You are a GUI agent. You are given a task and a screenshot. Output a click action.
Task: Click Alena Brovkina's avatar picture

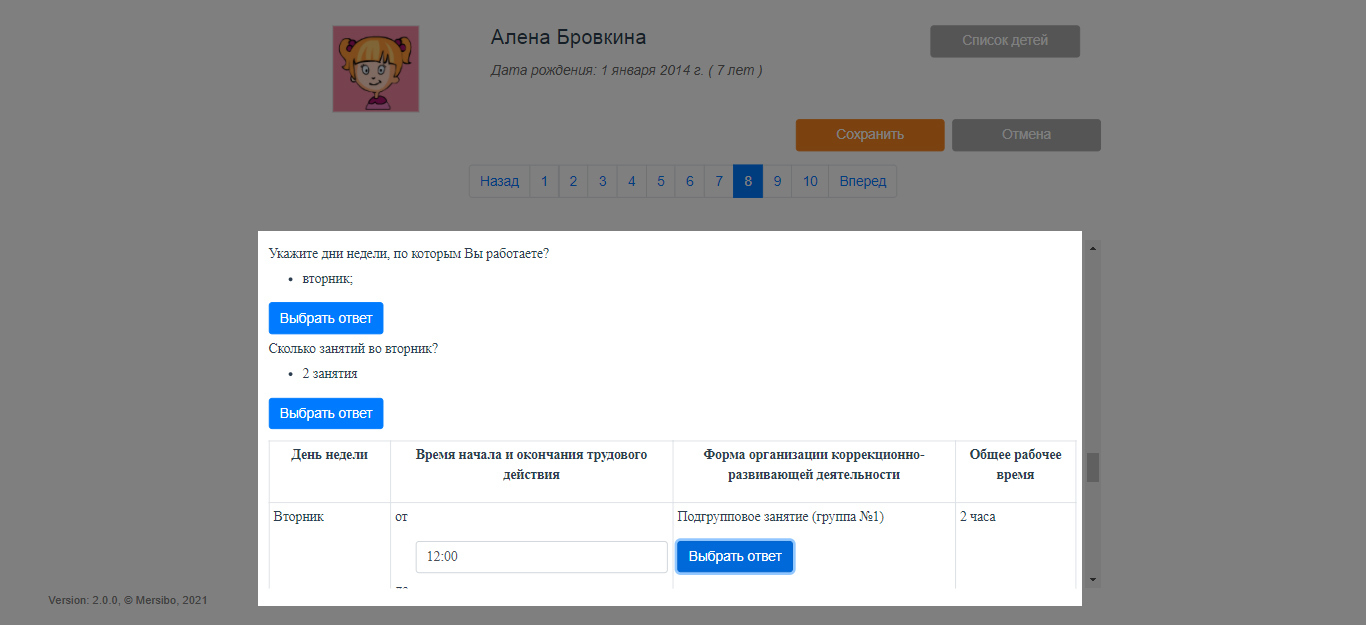376,69
